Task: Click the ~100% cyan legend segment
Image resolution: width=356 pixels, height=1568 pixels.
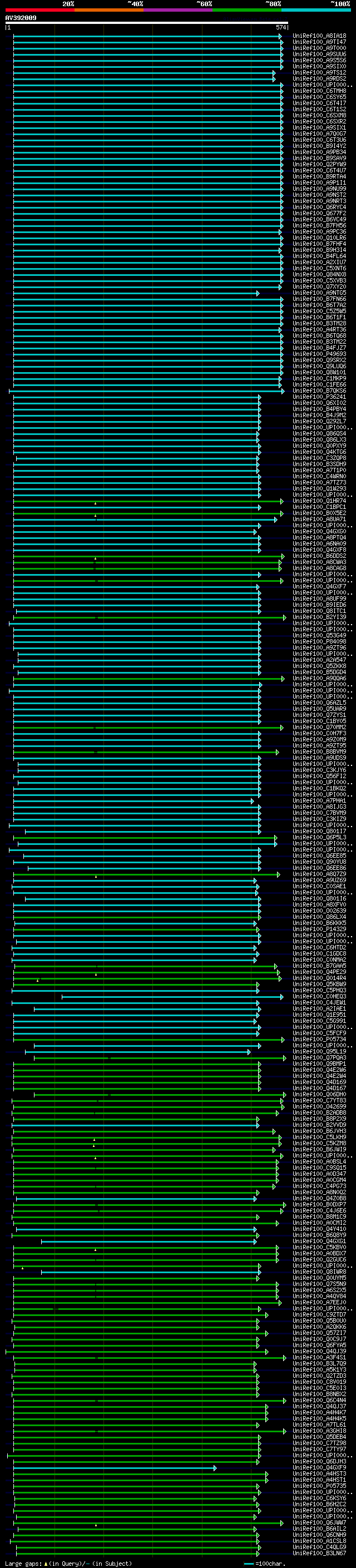Action: pyautogui.click(x=317, y=10)
